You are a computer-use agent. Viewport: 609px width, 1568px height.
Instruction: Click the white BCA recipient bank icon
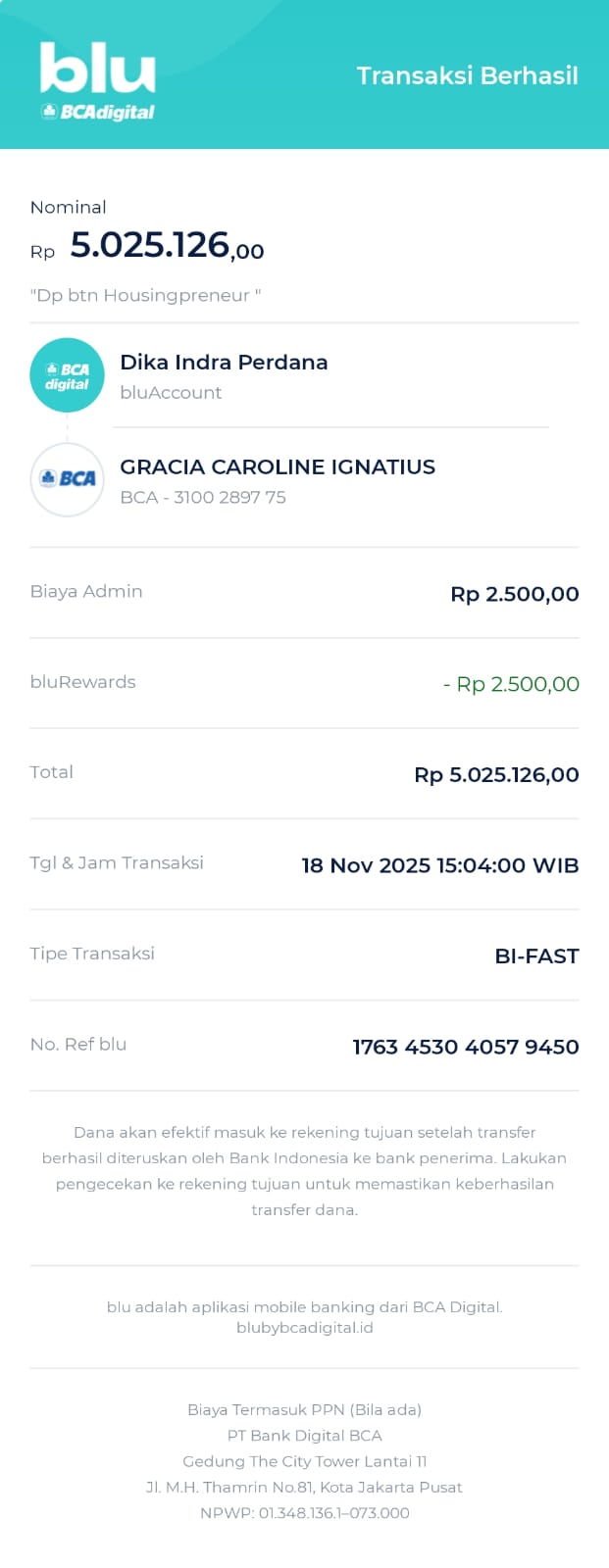[67, 479]
